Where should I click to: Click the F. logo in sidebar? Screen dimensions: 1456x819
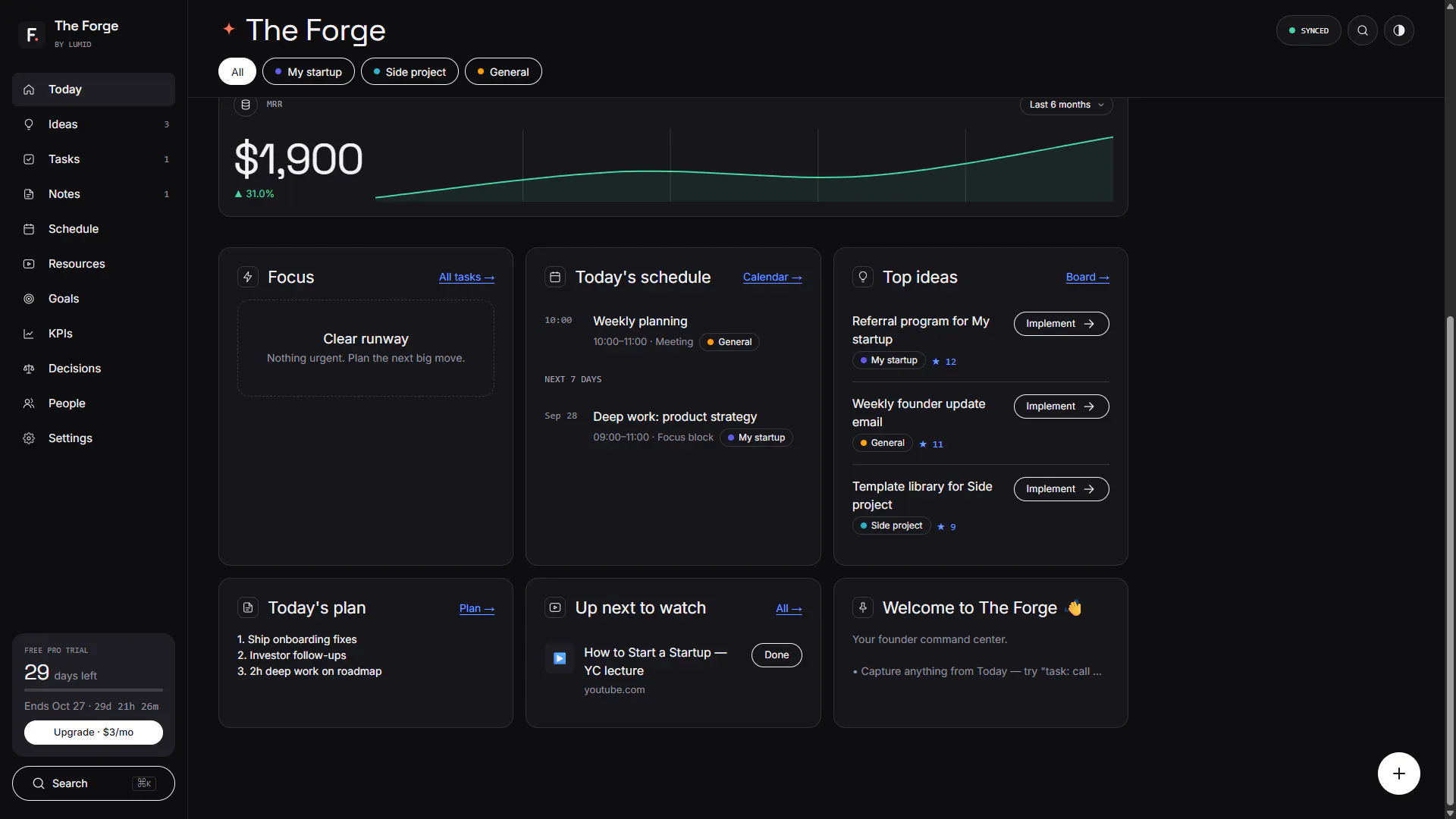pyautogui.click(x=32, y=34)
